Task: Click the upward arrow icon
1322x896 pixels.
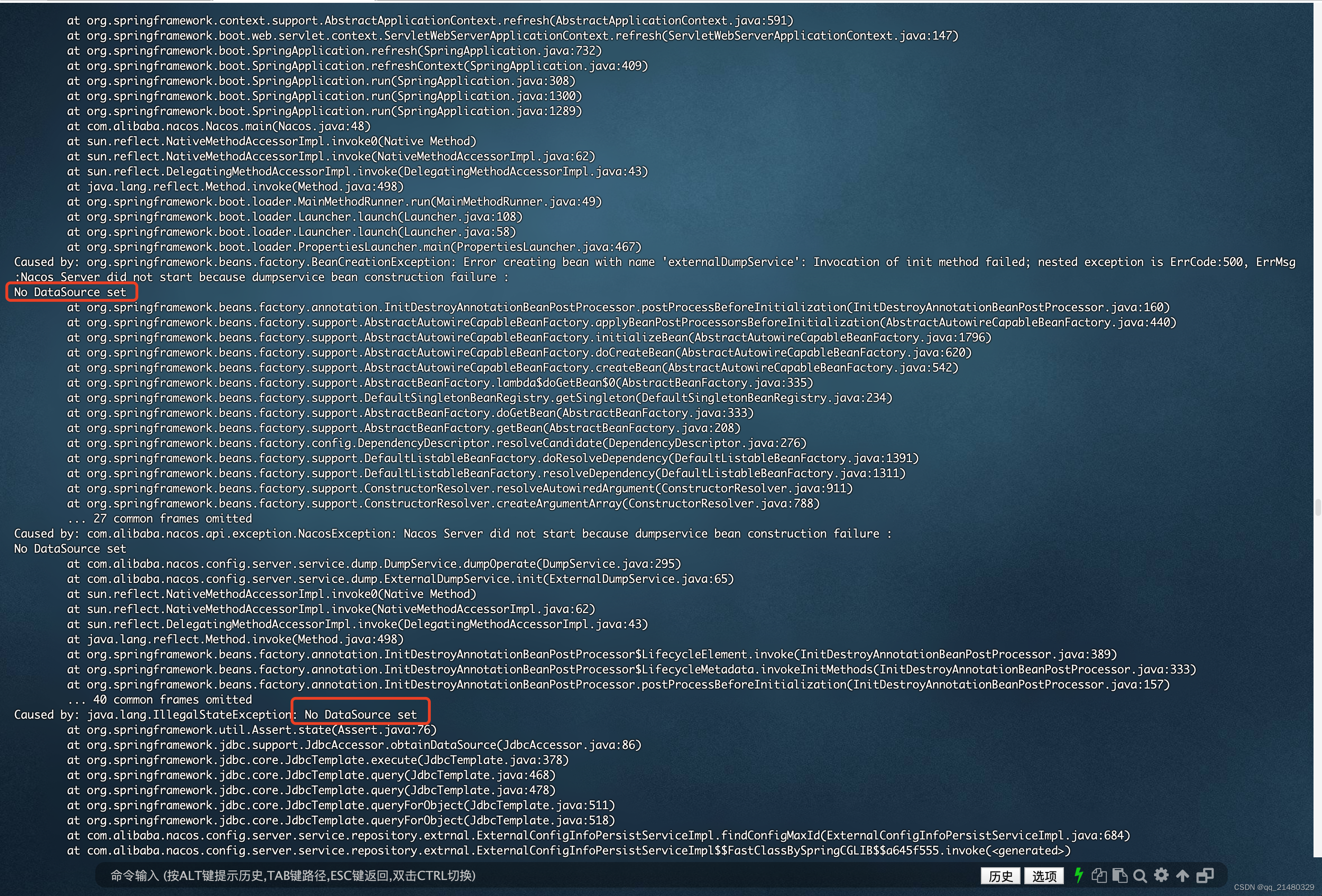Action: (1183, 876)
